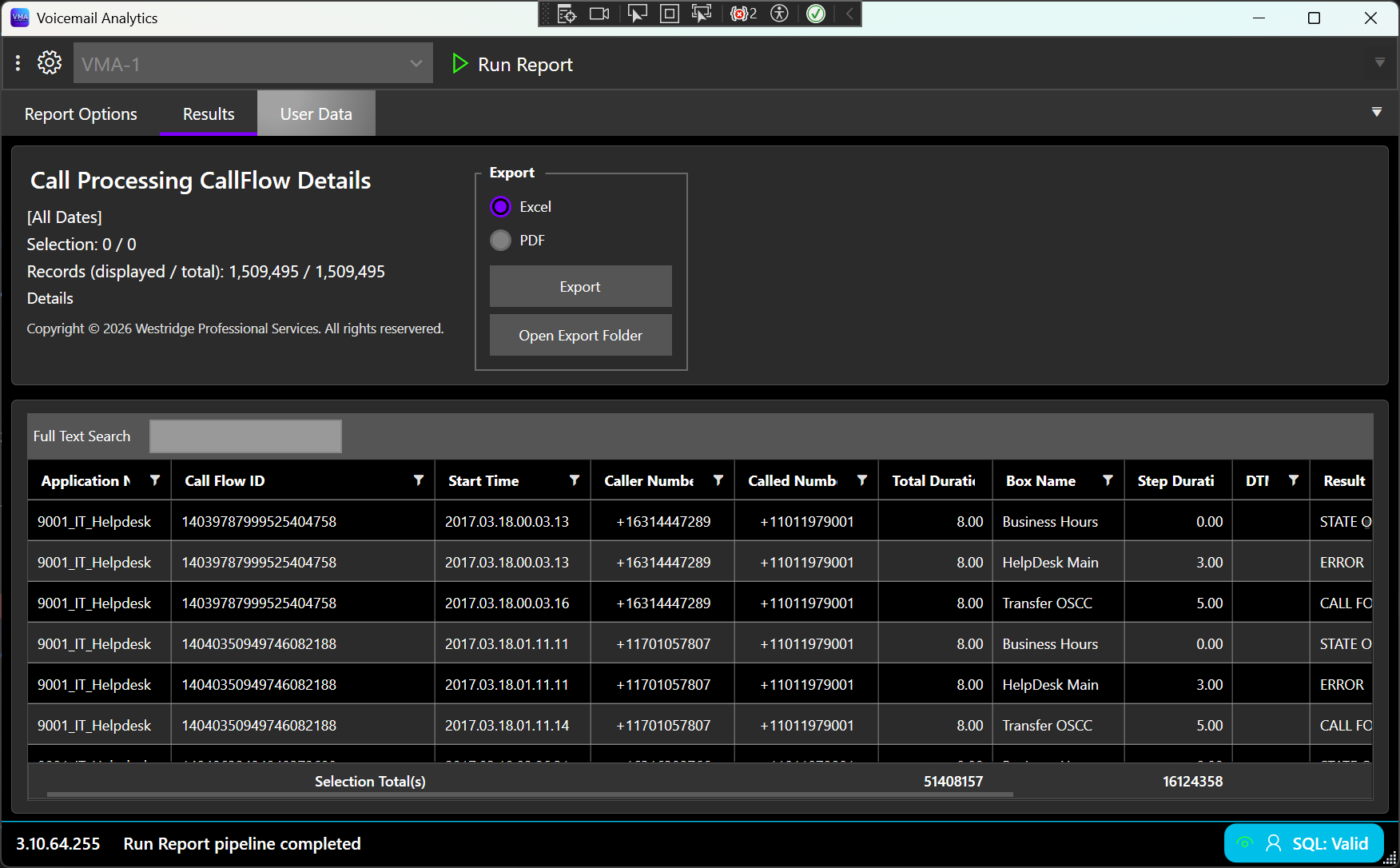Screen dimensions: 1400x868
Task: Click the user icon in SQL status badge
Action: [x=1274, y=843]
